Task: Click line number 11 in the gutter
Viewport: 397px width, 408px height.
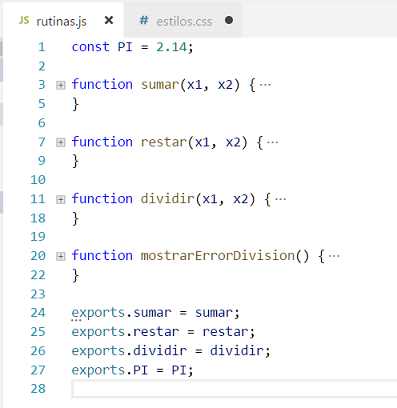Action: [38, 199]
